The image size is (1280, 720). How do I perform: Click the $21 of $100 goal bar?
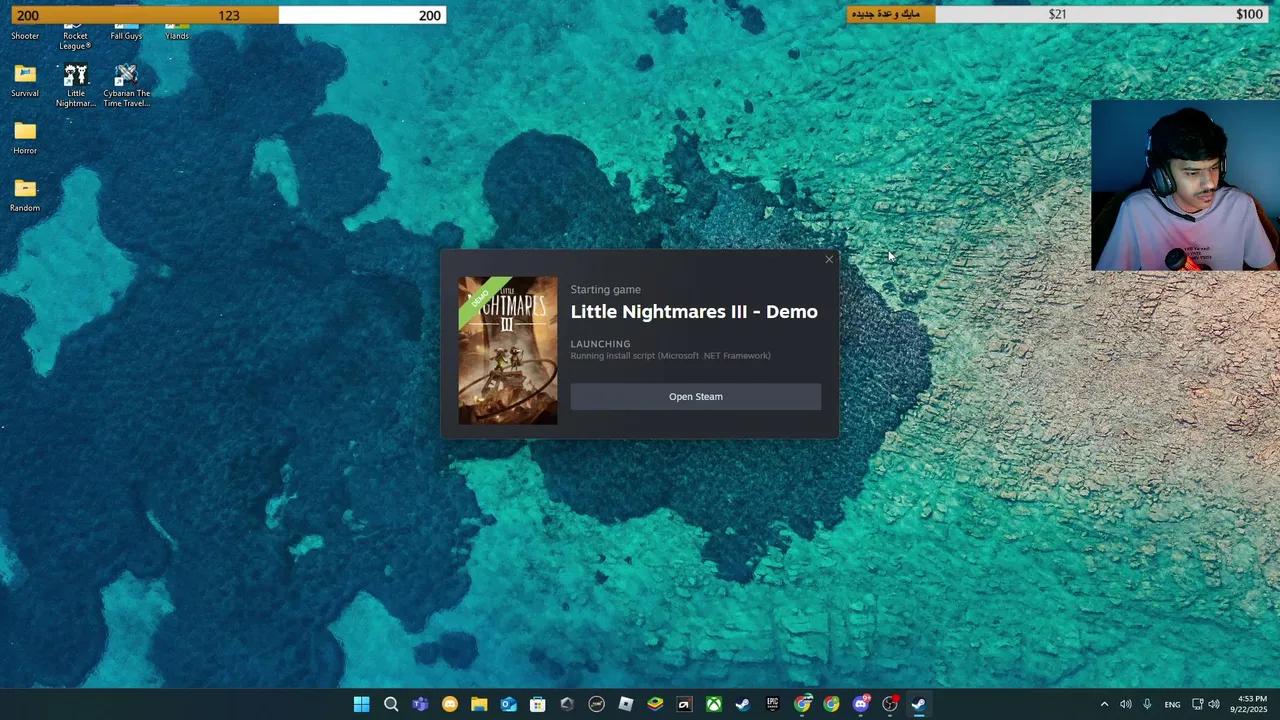click(x=1056, y=14)
